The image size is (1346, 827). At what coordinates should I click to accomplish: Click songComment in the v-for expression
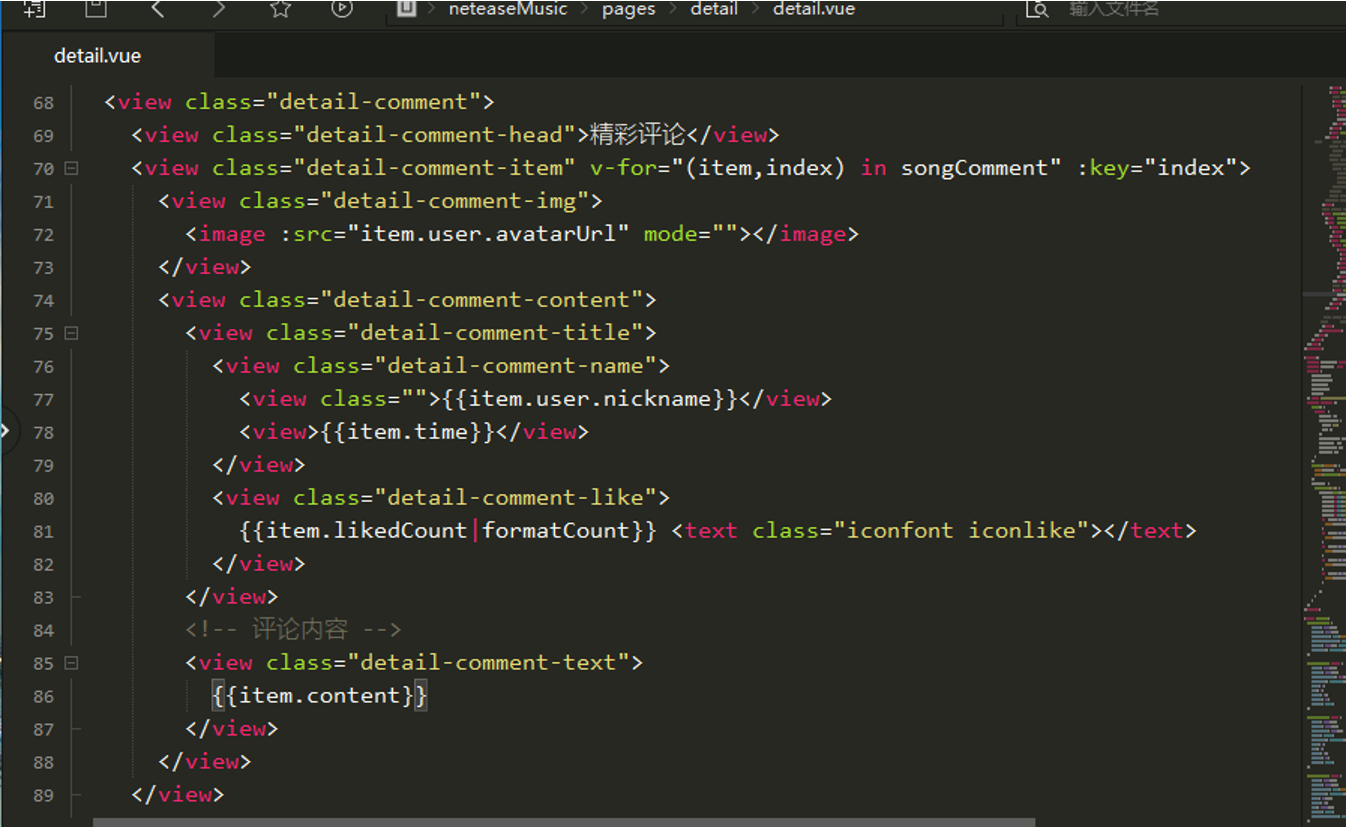click(974, 167)
